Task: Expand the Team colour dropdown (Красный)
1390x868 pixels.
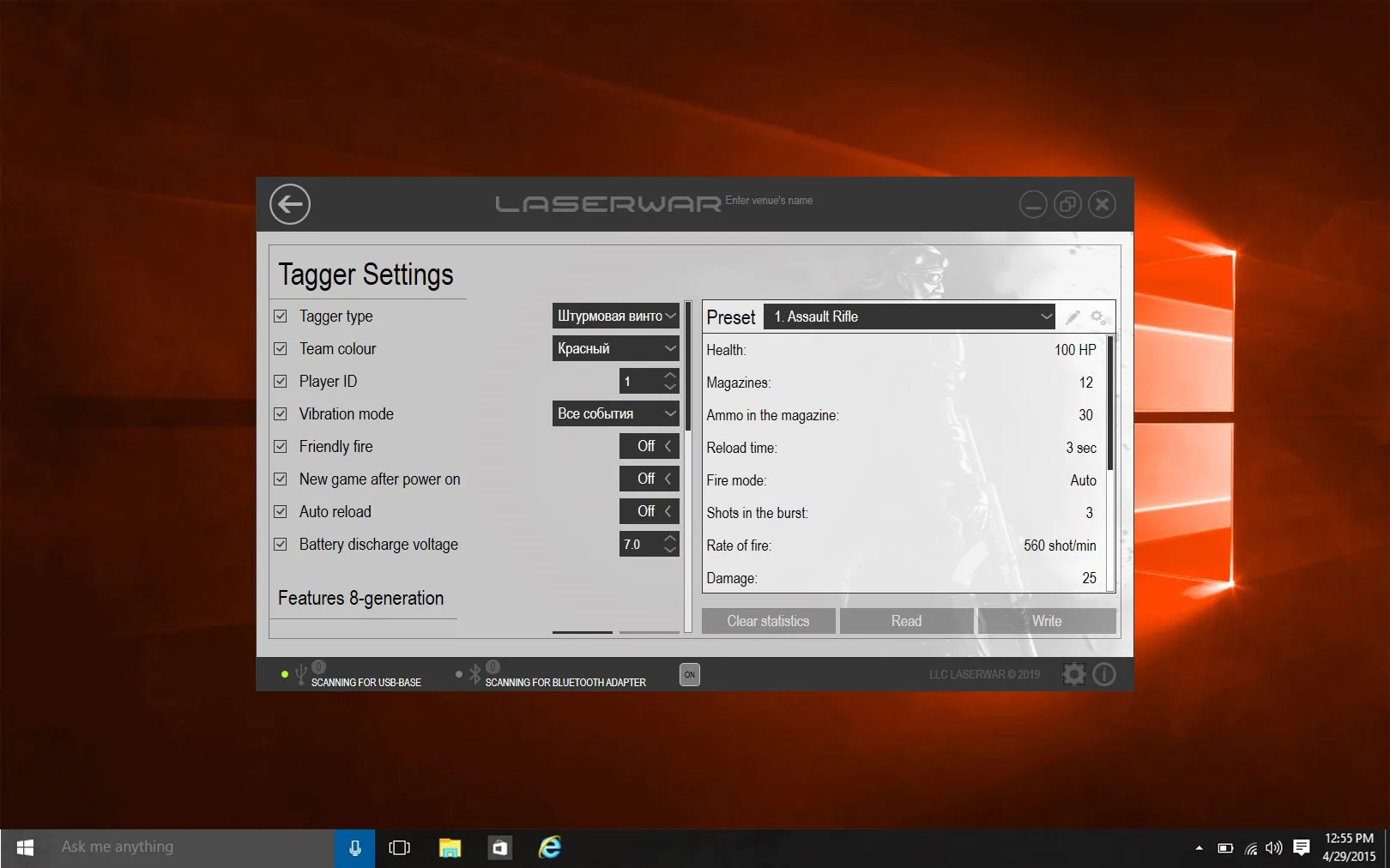Action: (616, 348)
